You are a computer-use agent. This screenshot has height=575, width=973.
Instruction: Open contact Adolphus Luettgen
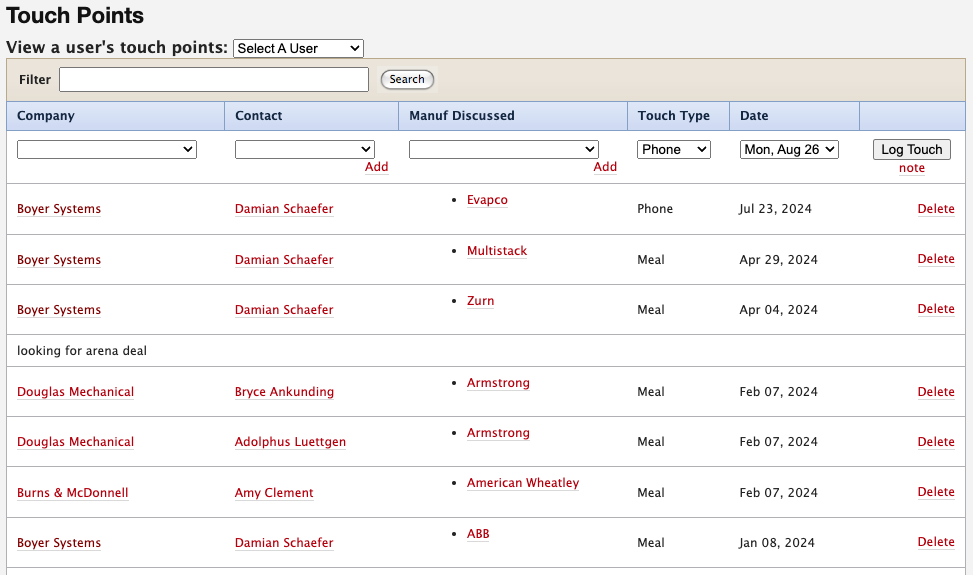(x=290, y=442)
